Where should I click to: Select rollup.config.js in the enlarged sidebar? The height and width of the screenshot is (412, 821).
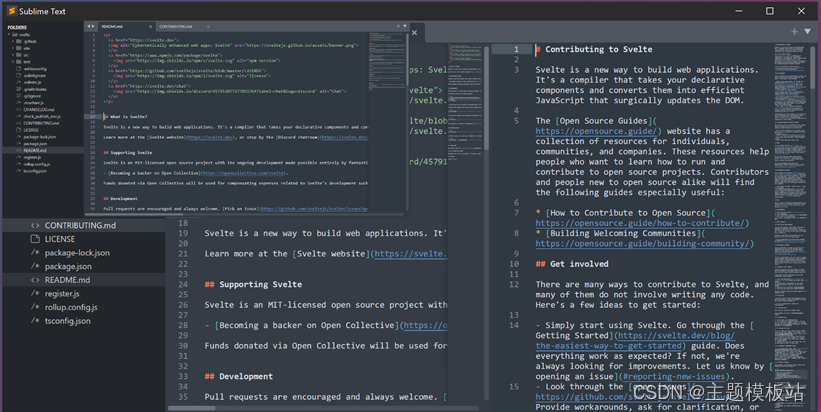pyautogui.click(x=71, y=307)
